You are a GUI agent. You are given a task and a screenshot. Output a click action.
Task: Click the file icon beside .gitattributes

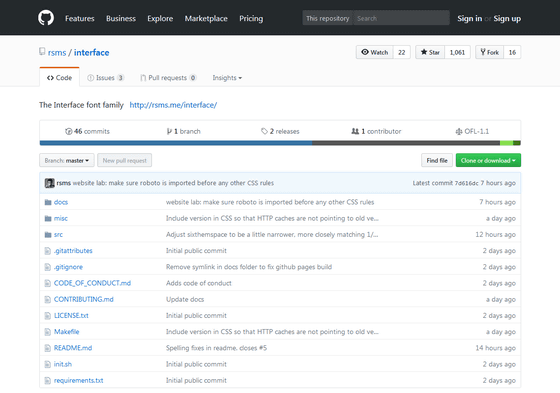(48, 251)
